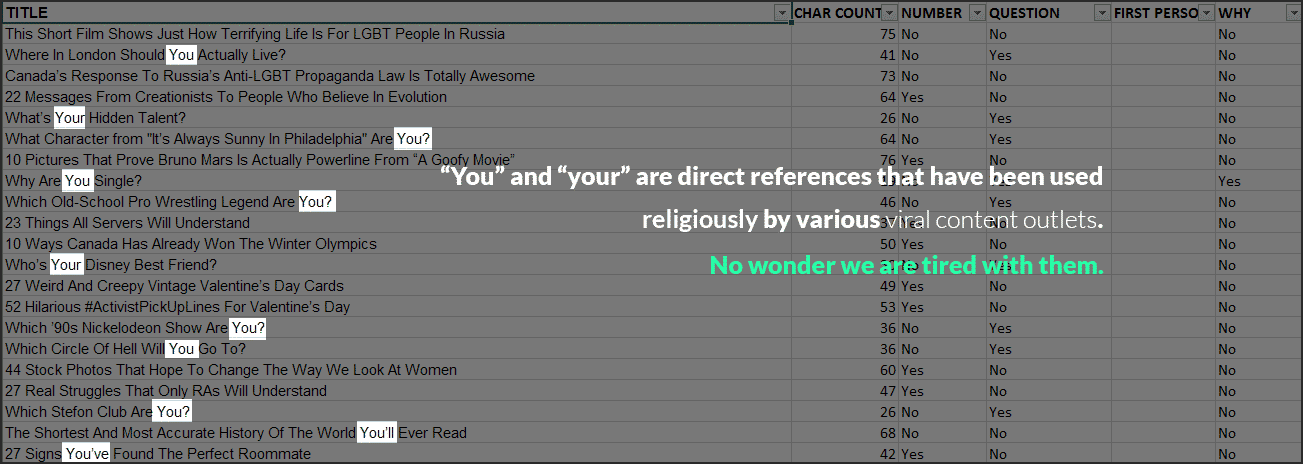Click highlighted 'Your' in 'Hidden Talent' title
The height and width of the screenshot is (464, 1303).
tap(70, 118)
